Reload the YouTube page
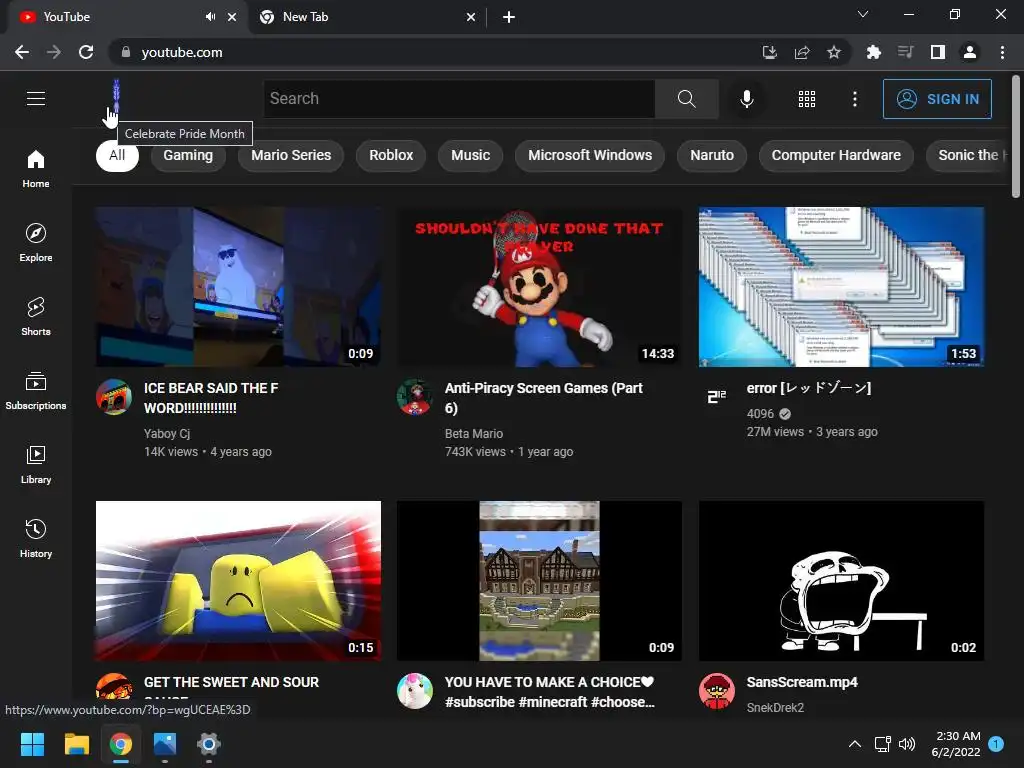 click(x=86, y=52)
